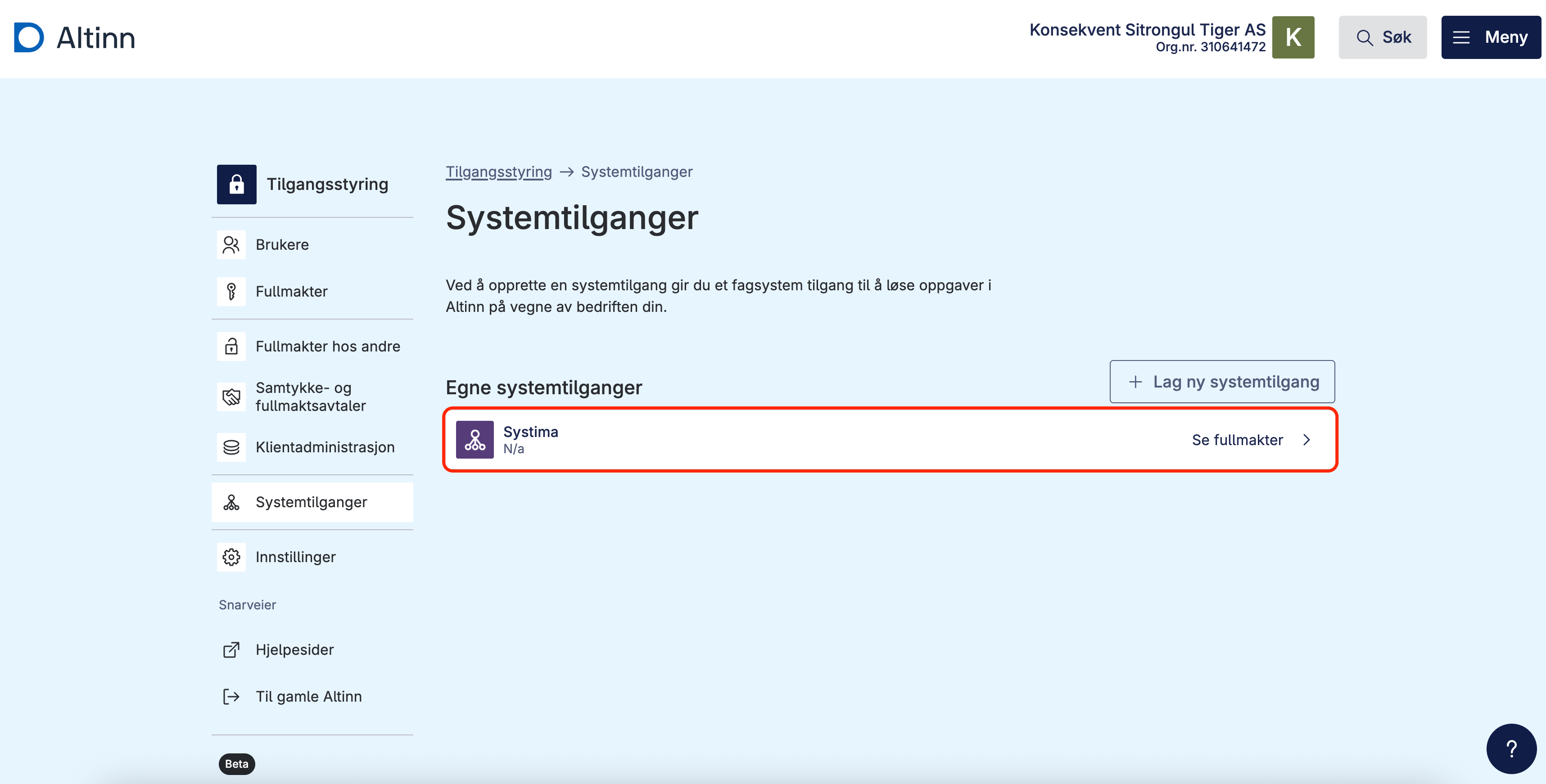Select Fullmakter hos andre menu item
This screenshot has width=1546, height=784.
tap(327, 346)
